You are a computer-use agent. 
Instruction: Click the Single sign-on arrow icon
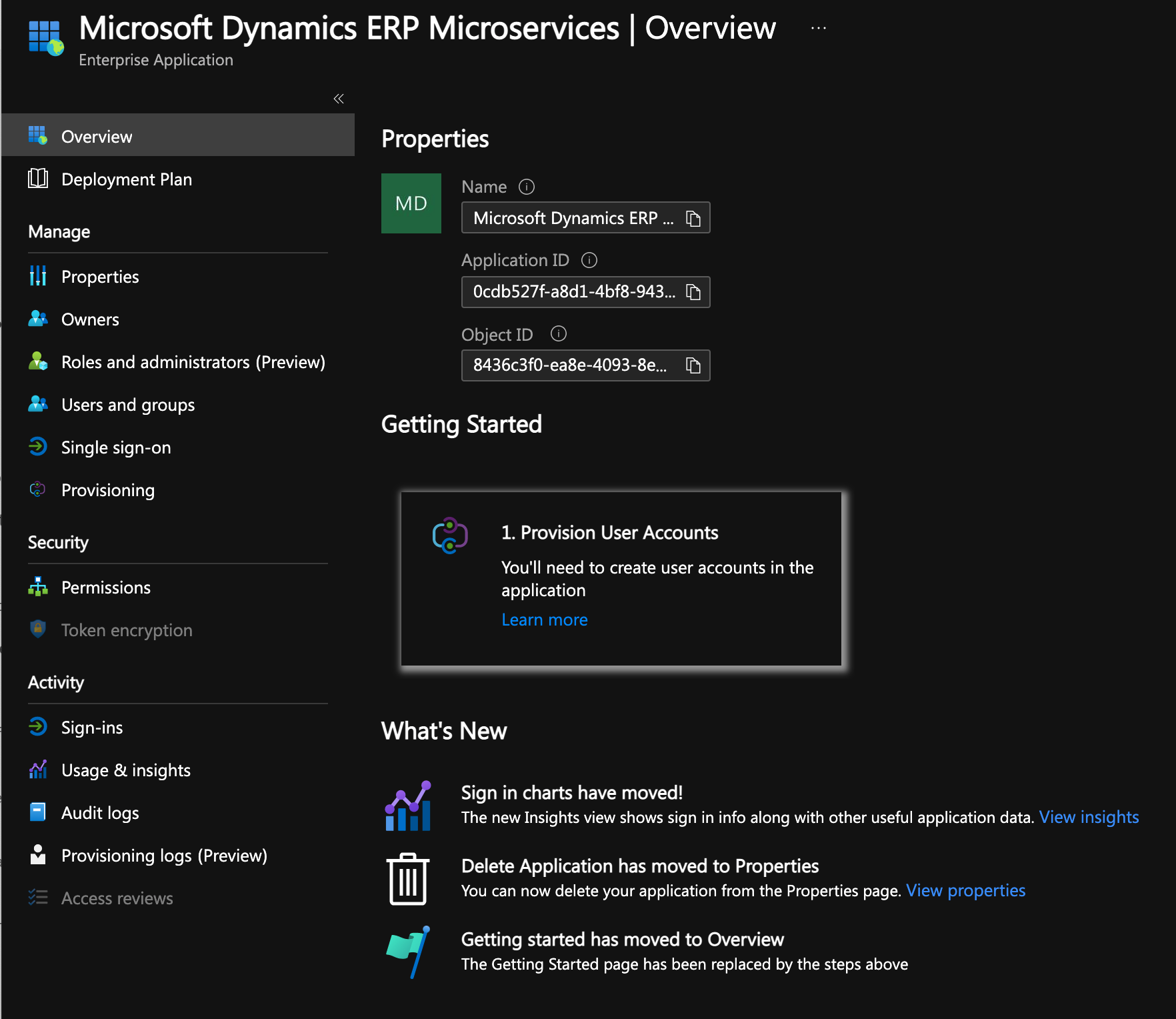pyautogui.click(x=38, y=446)
